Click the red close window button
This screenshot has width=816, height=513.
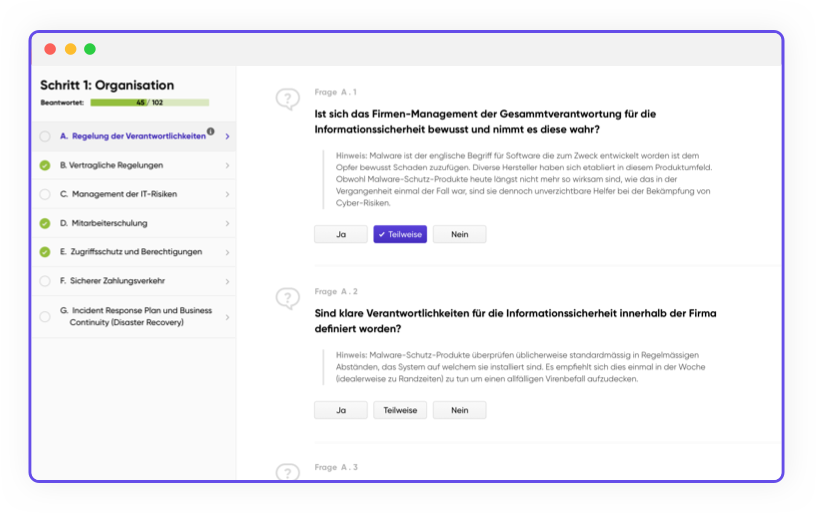tap(50, 49)
